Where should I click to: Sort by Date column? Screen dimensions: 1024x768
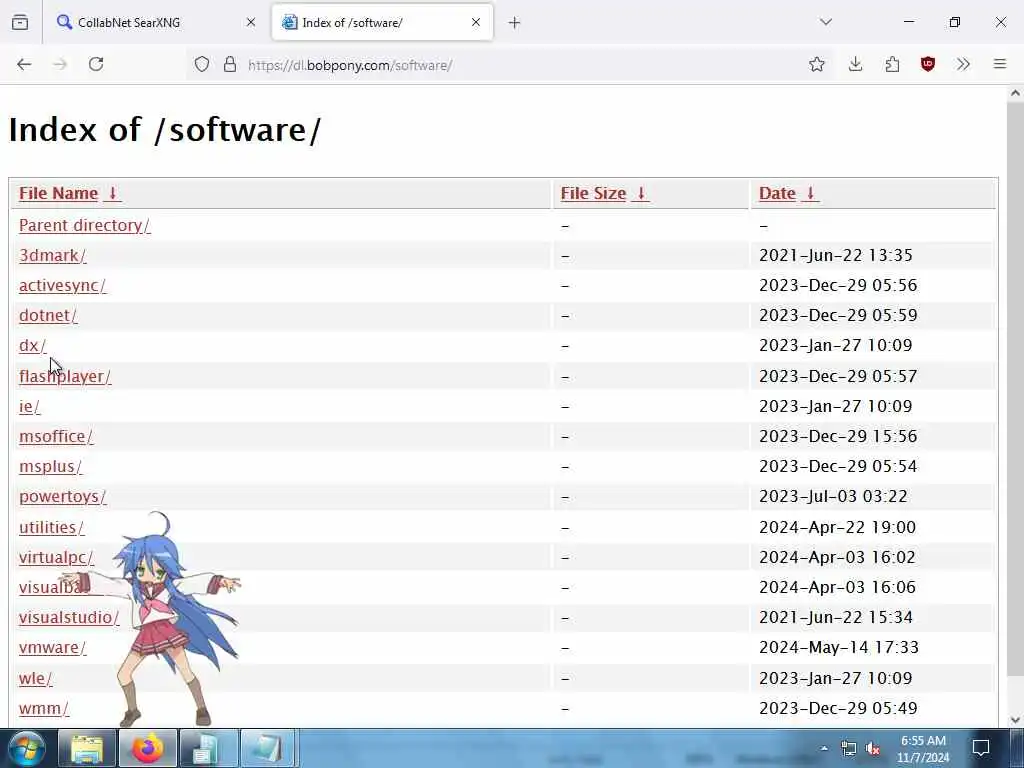click(x=788, y=193)
